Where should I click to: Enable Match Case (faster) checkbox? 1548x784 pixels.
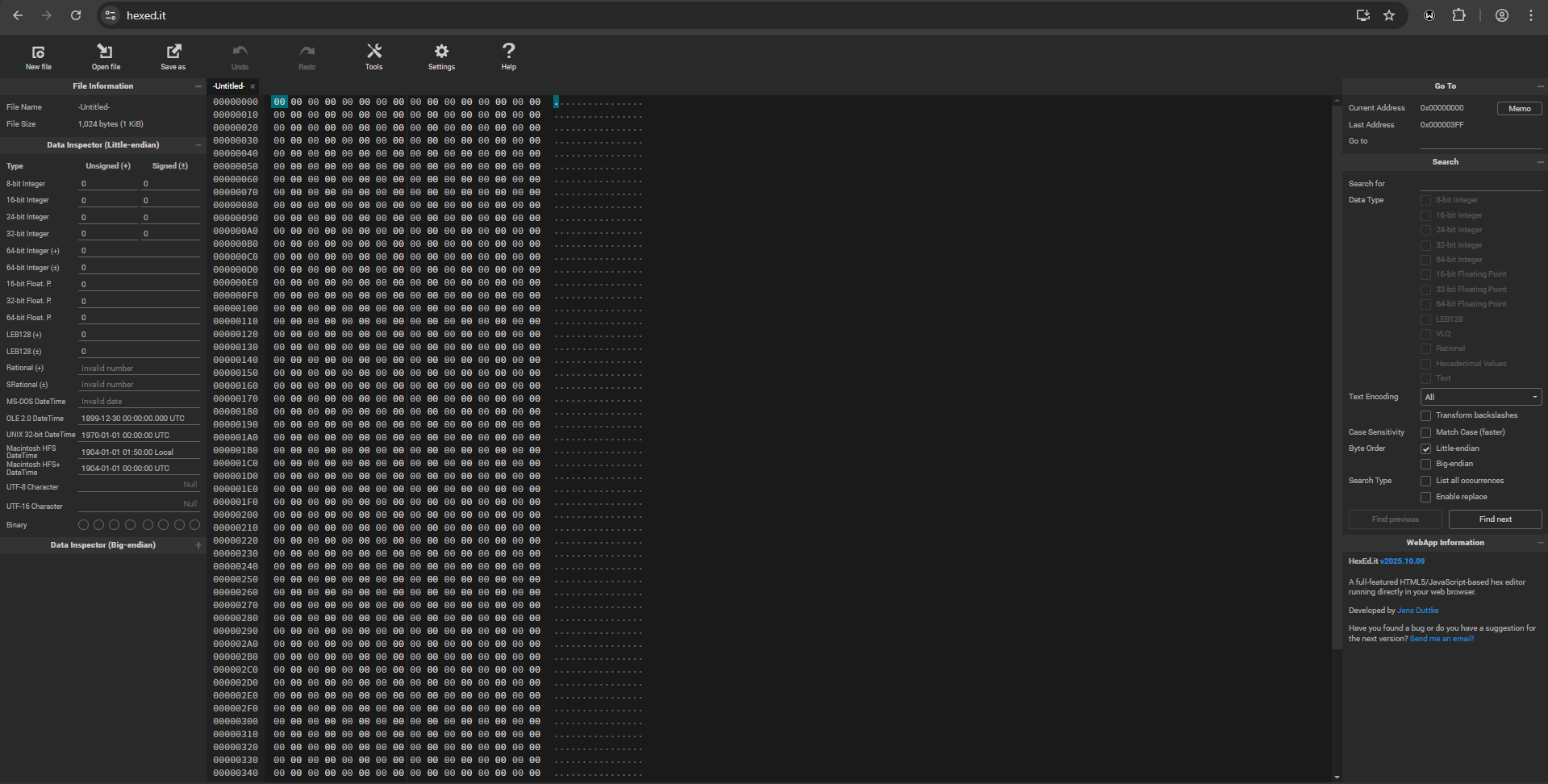click(x=1425, y=433)
